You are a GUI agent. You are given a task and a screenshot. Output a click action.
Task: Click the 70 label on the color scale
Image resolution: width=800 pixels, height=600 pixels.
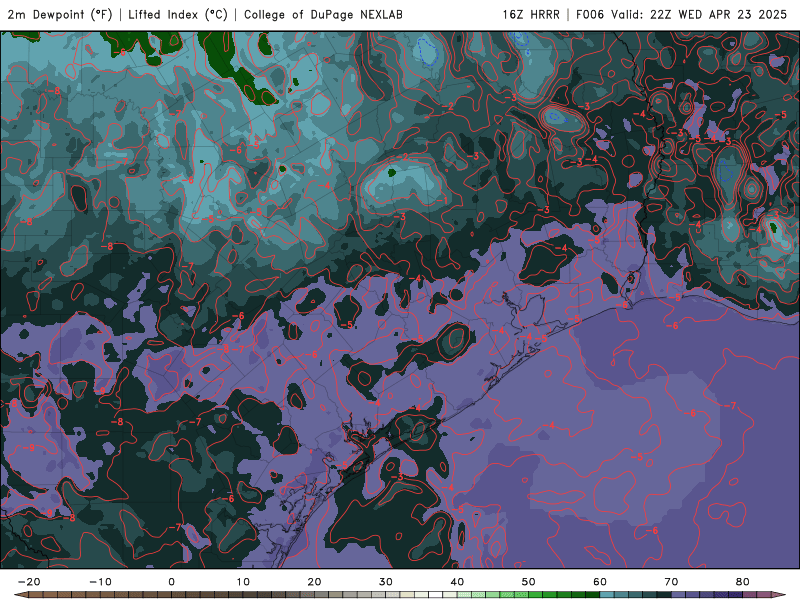pyautogui.click(x=671, y=582)
